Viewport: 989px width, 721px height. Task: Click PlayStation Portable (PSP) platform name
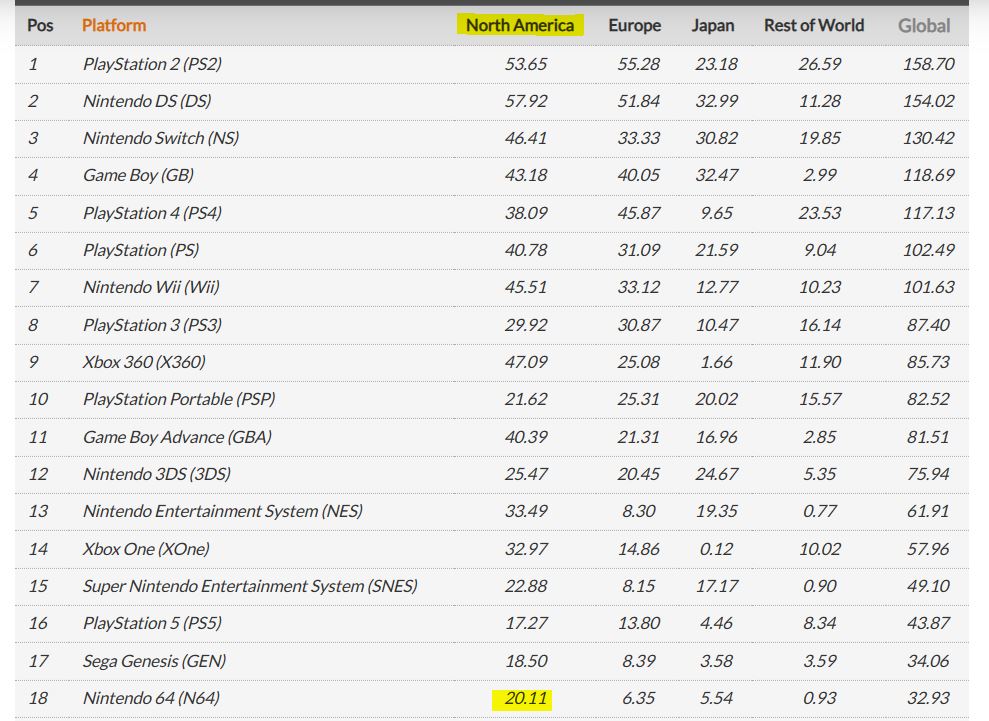pos(179,399)
